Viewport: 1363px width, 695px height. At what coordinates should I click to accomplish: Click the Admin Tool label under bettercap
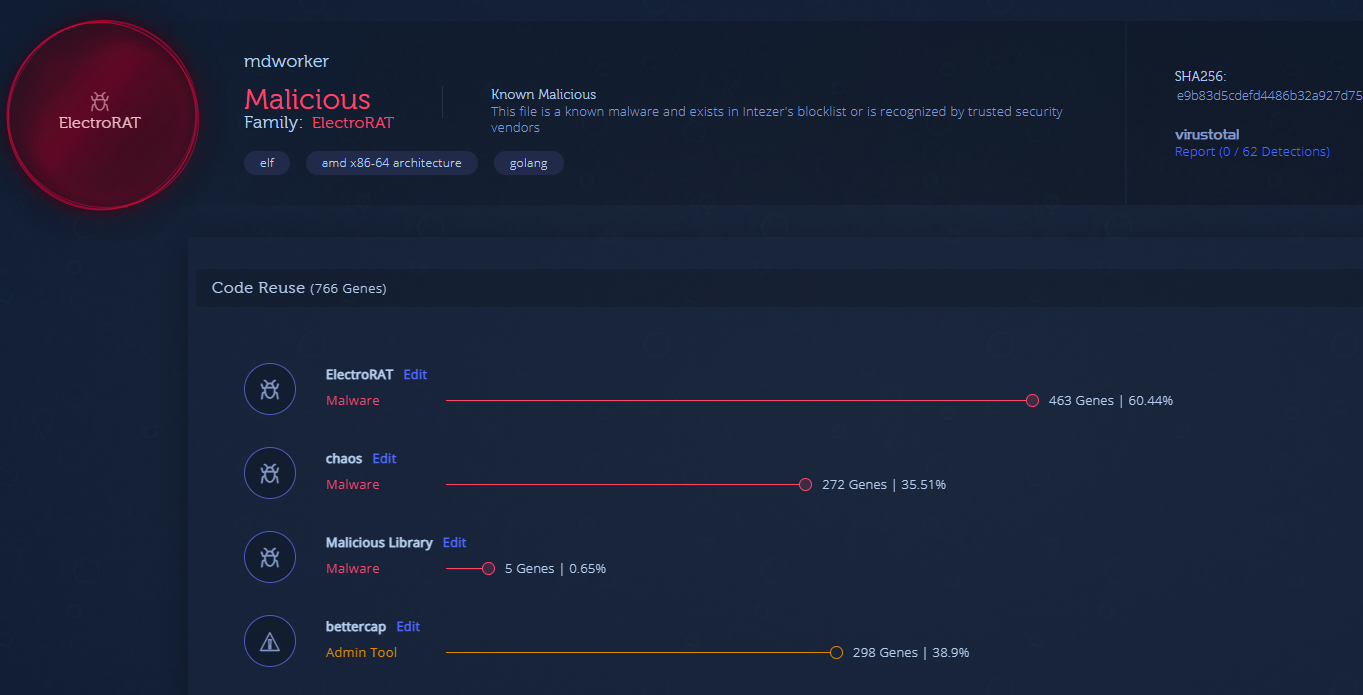pyautogui.click(x=361, y=652)
